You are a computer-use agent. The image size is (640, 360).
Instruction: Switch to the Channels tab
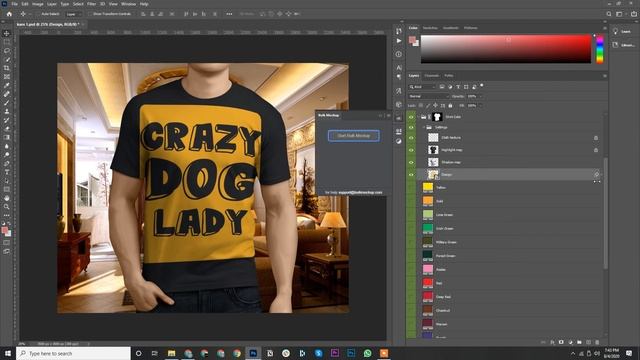coord(431,76)
